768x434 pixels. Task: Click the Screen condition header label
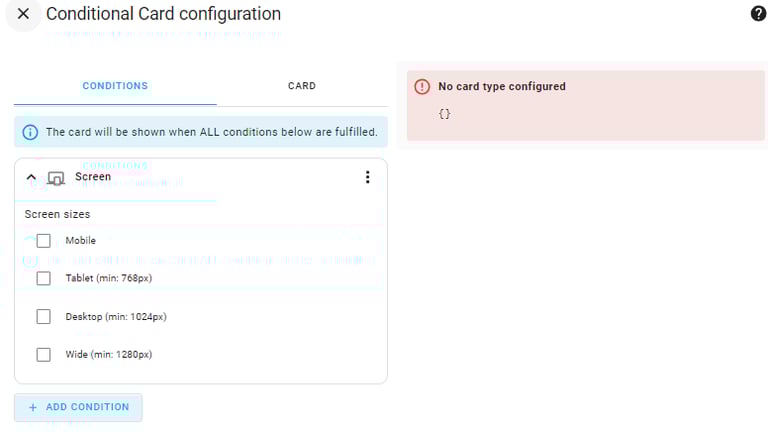[x=93, y=177]
